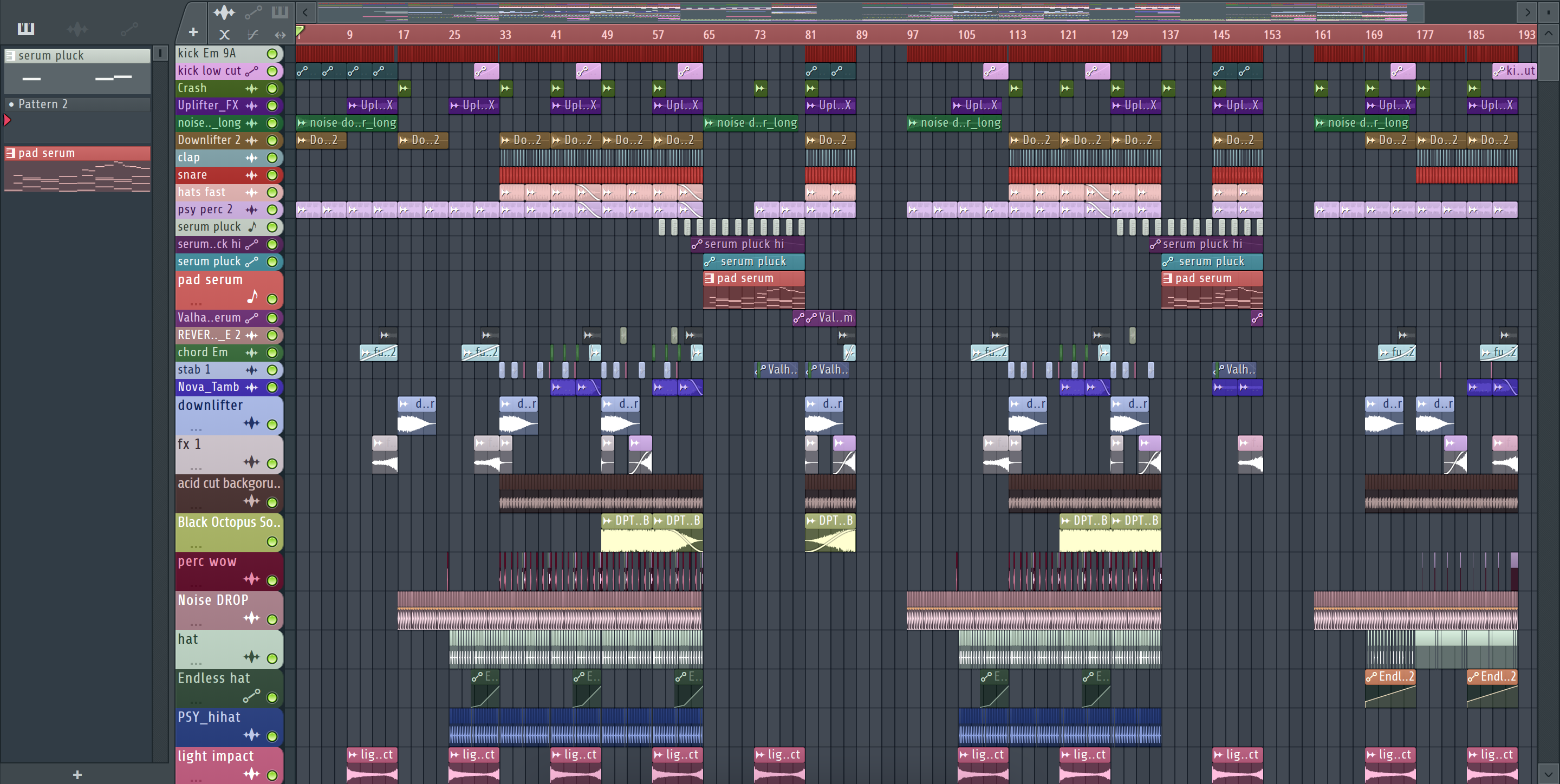This screenshot has height=784, width=1560.
Task: Add a new pattern with bottom plus
Action: pos(77,774)
